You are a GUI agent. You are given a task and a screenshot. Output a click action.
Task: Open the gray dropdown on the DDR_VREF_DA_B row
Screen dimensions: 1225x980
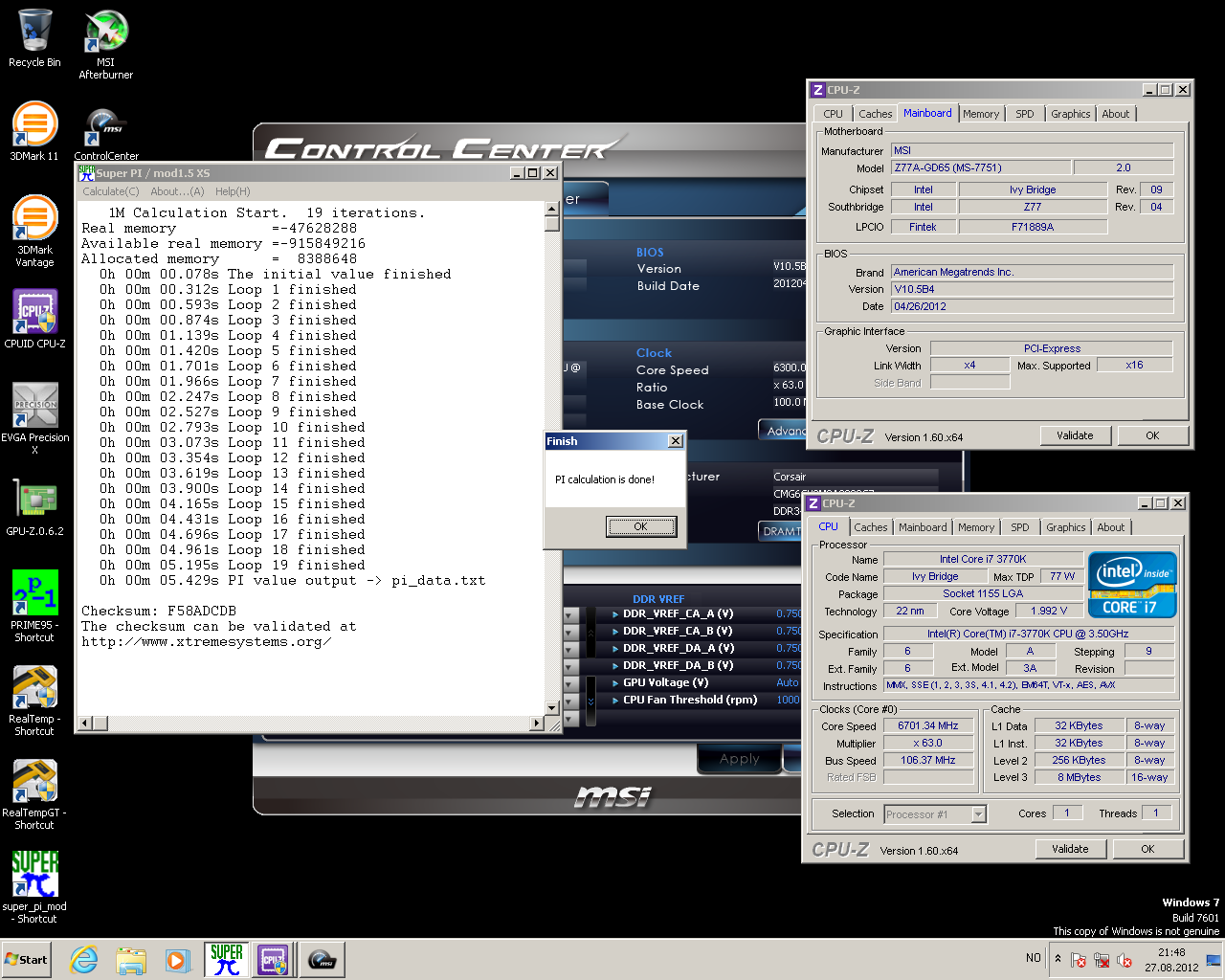[x=571, y=666]
